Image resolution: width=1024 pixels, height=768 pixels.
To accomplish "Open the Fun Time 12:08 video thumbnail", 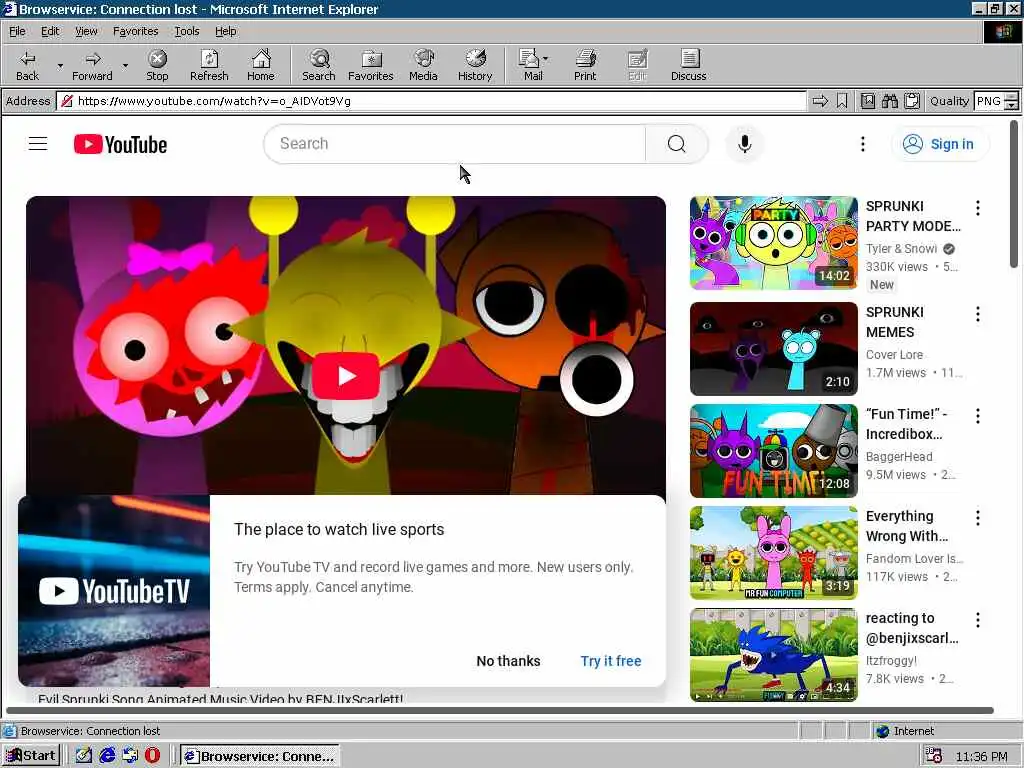I will point(773,451).
